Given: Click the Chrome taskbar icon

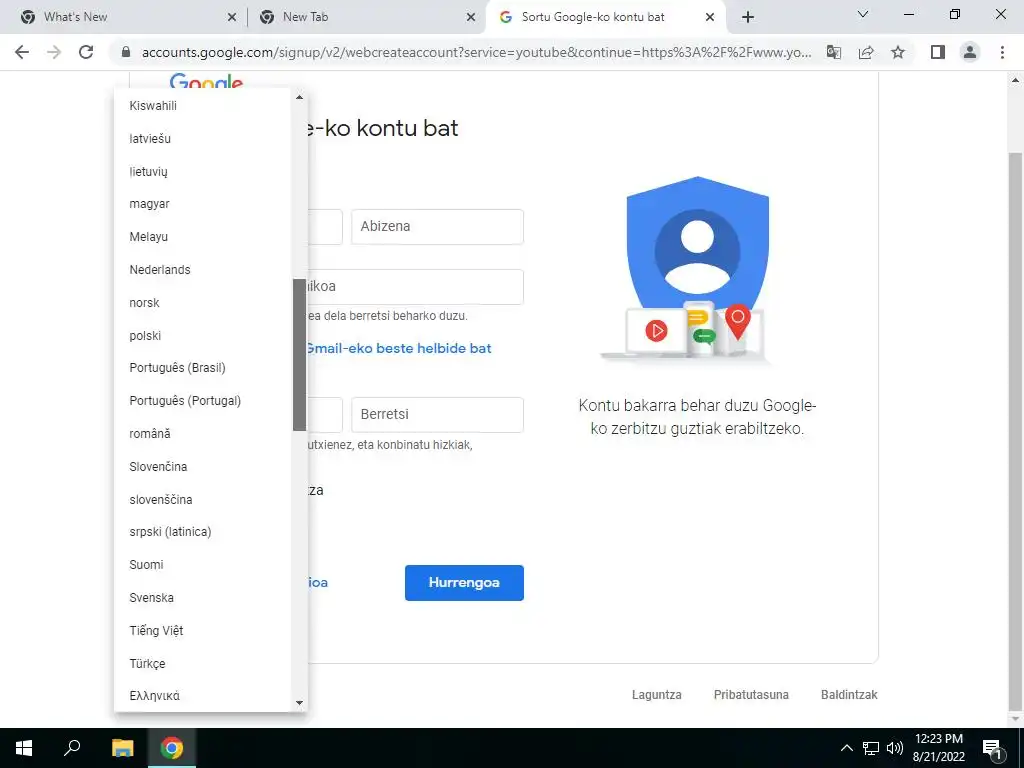Looking at the screenshot, I should [172, 748].
